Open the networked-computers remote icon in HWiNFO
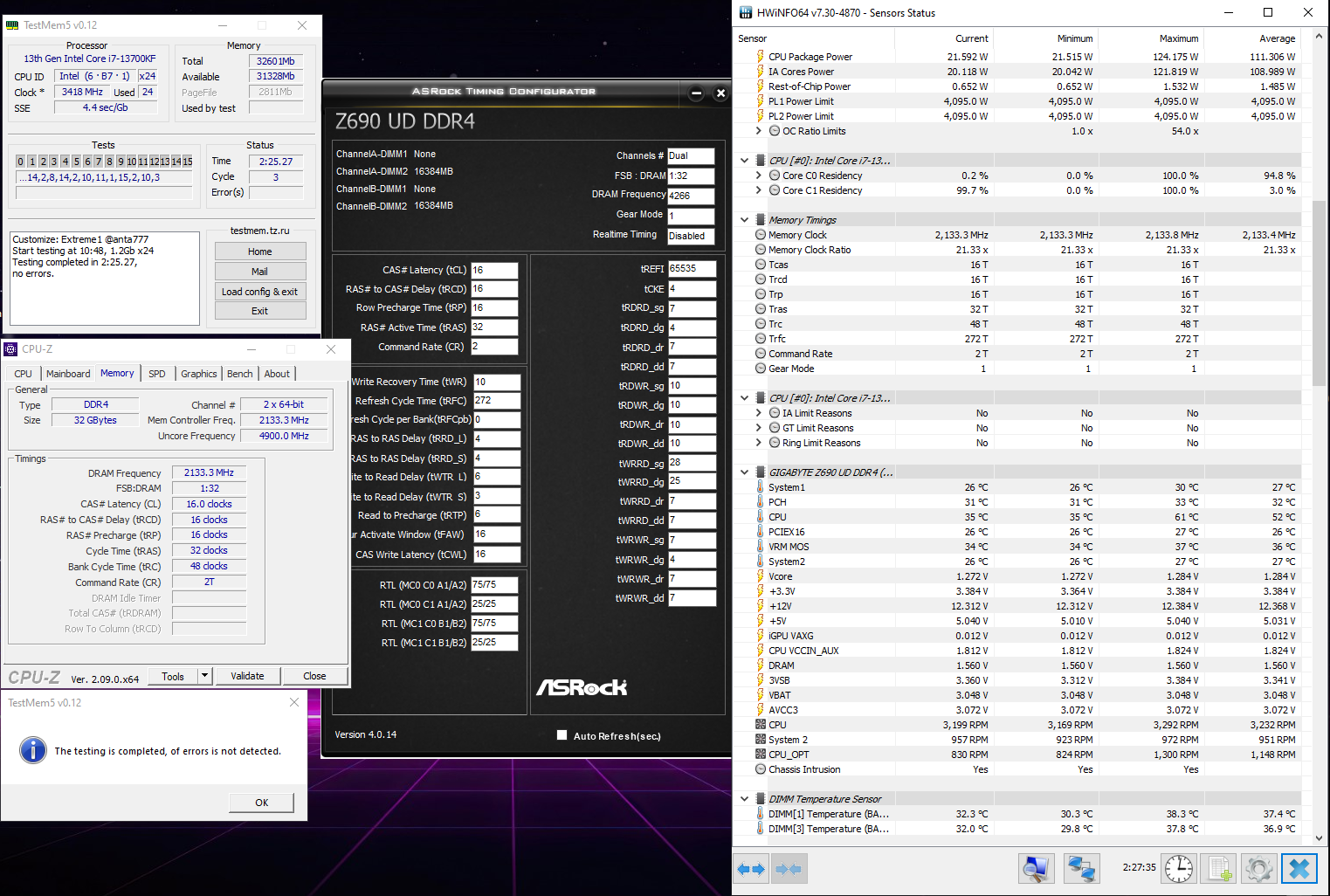The image size is (1330, 896). [1082, 869]
